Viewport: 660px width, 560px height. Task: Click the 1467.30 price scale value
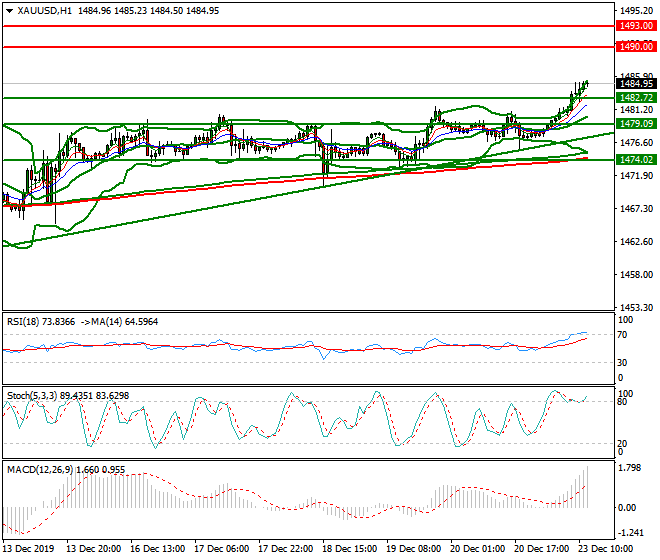coord(636,209)
